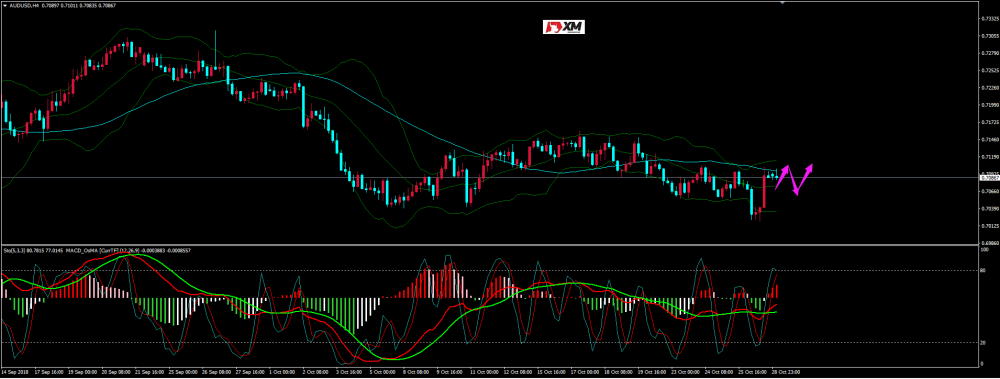This screenshot has width=1000, height=379.
Task: Click the highlighted current price tag on scale
Action: click(990, 178)
